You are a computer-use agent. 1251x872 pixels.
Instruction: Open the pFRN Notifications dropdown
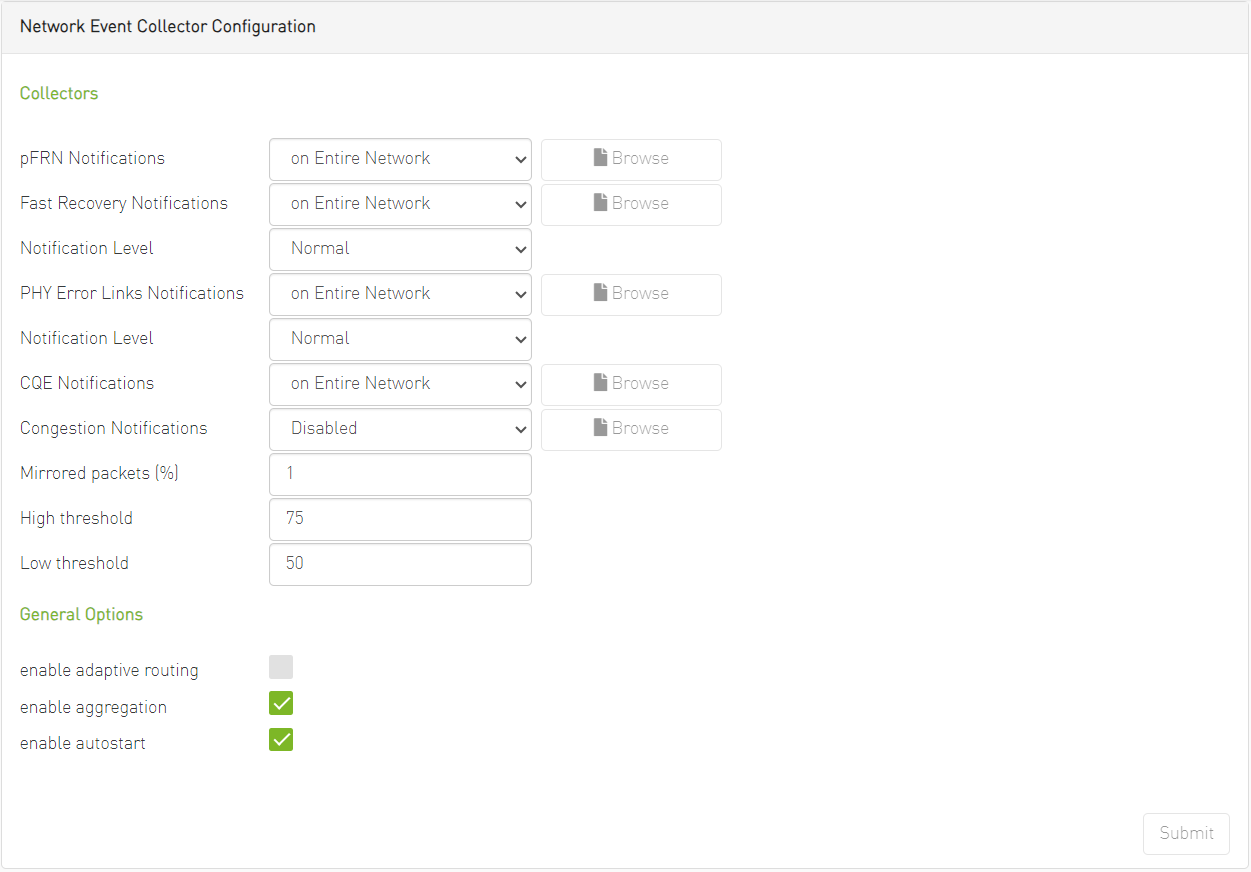click(x=400, y=159)
